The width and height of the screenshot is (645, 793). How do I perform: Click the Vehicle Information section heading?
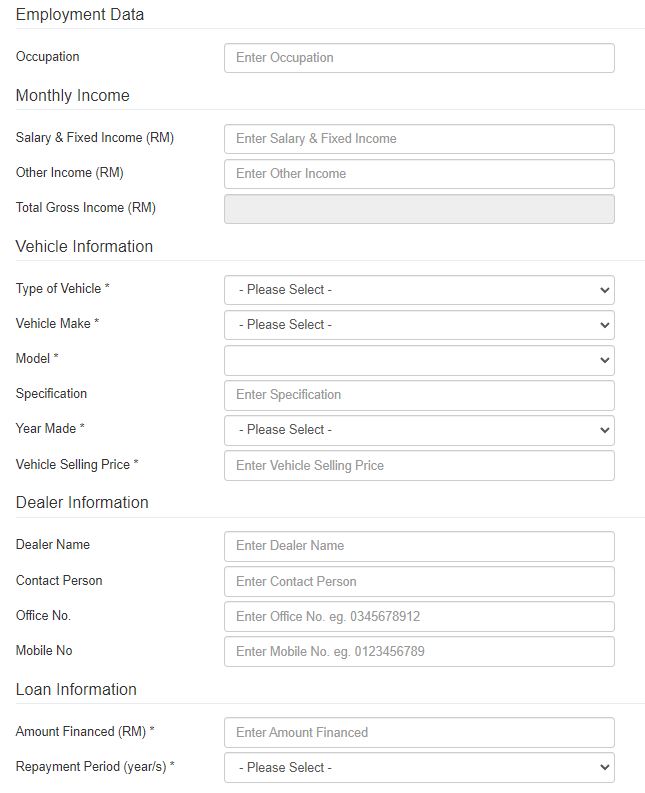84,247
